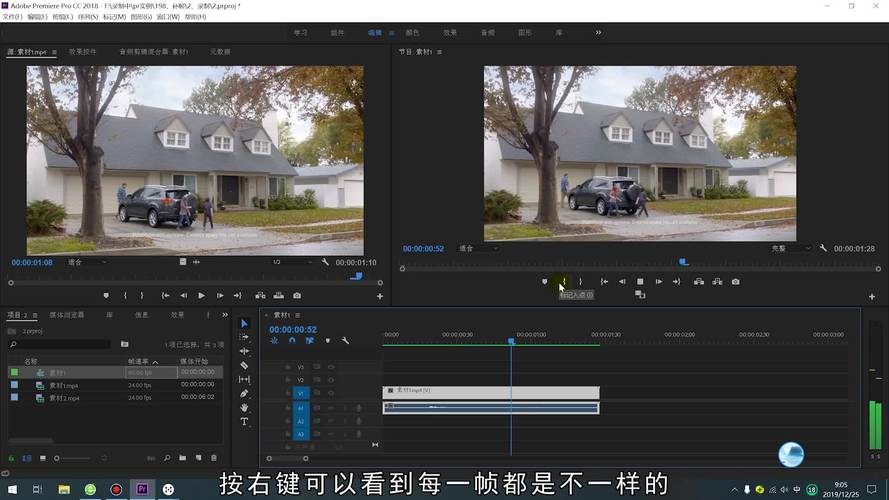Click the project panel thumbnail zoom slider
This screenshot has height=500, width=889.
pyautogui.click(x=58, y=458)
